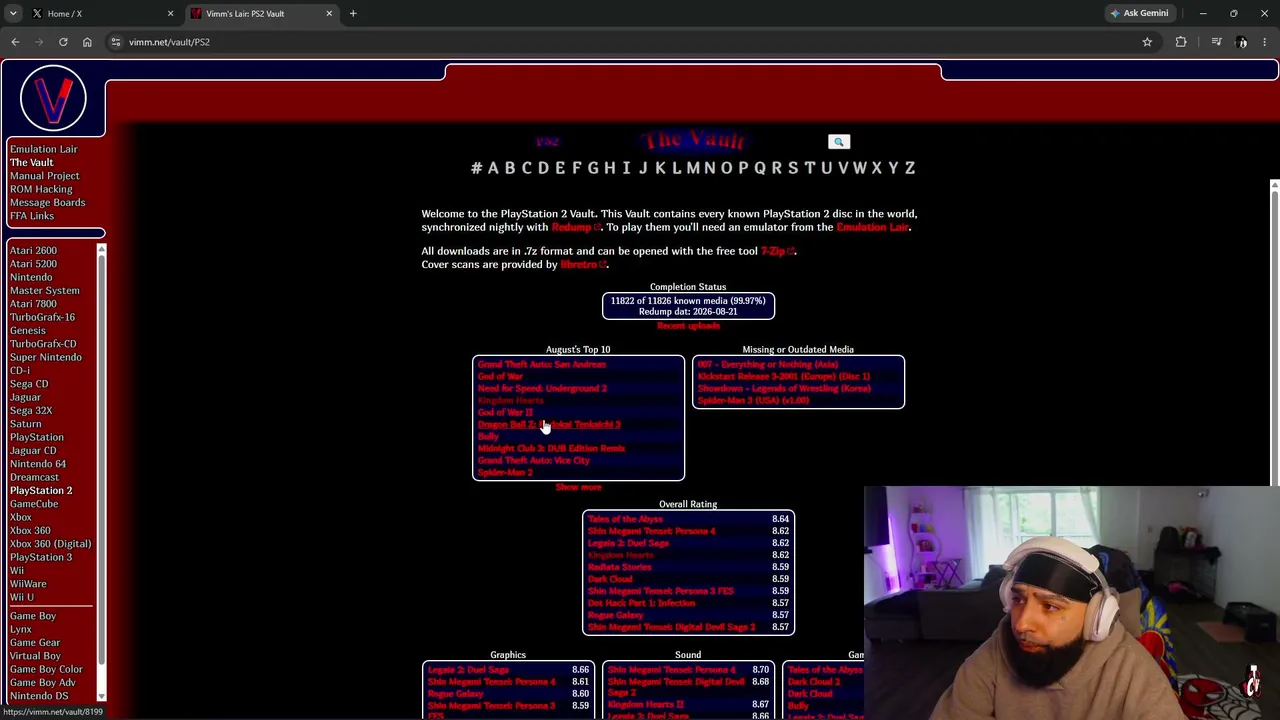
Task: Select PlayStation 2 in the system list
Action: pyautogui.click(x=41, y=490)
